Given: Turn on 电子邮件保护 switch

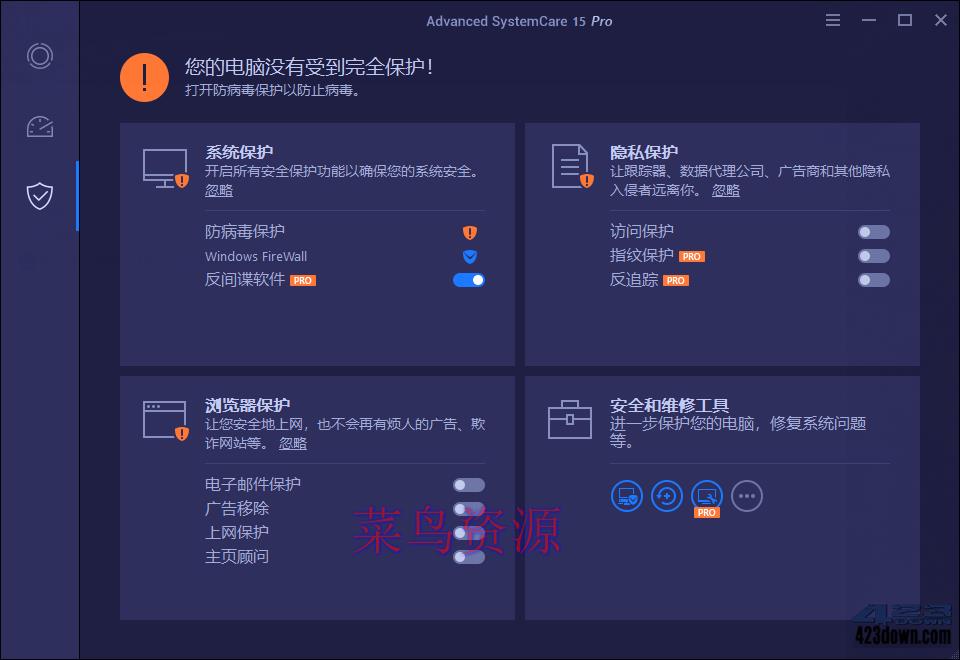Looking at the screenshot, I should pos(468,484).
